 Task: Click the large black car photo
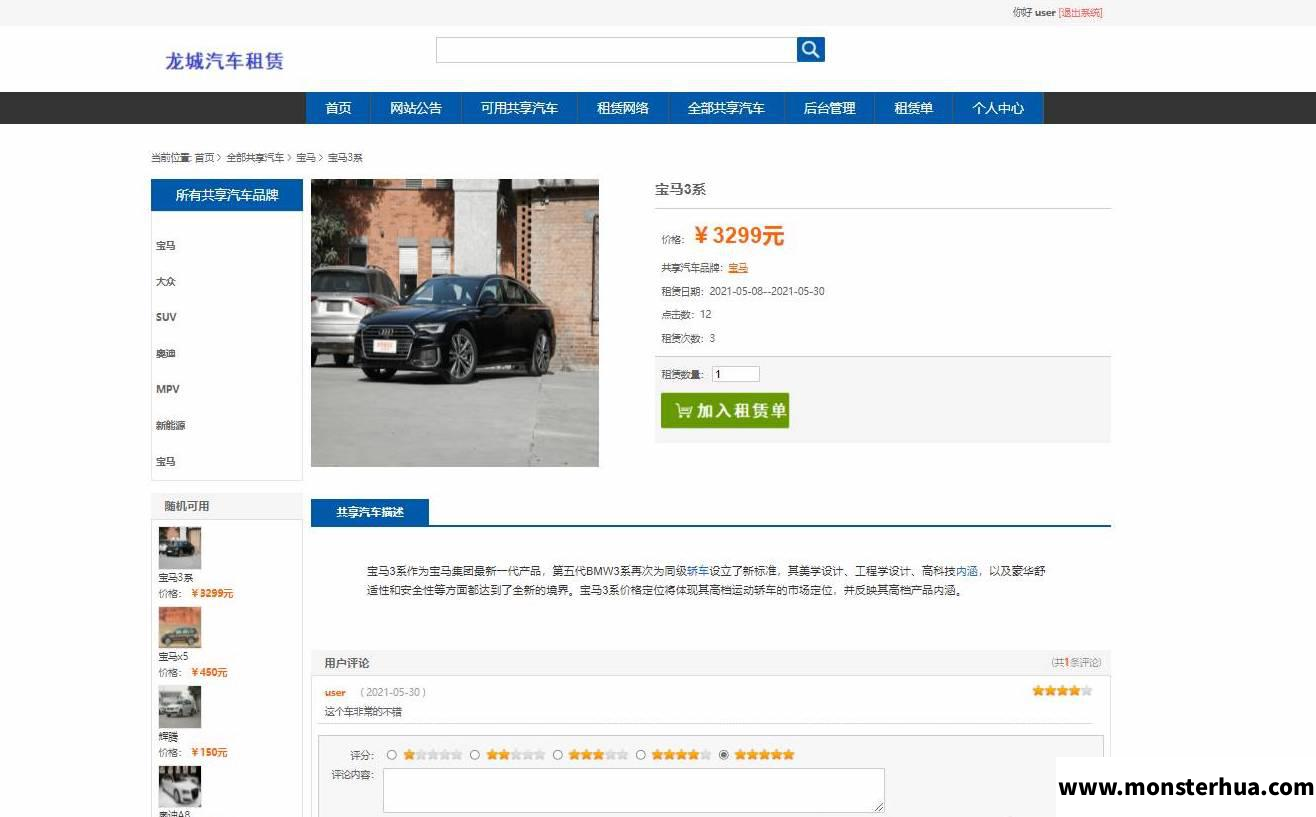pos(455,323)
